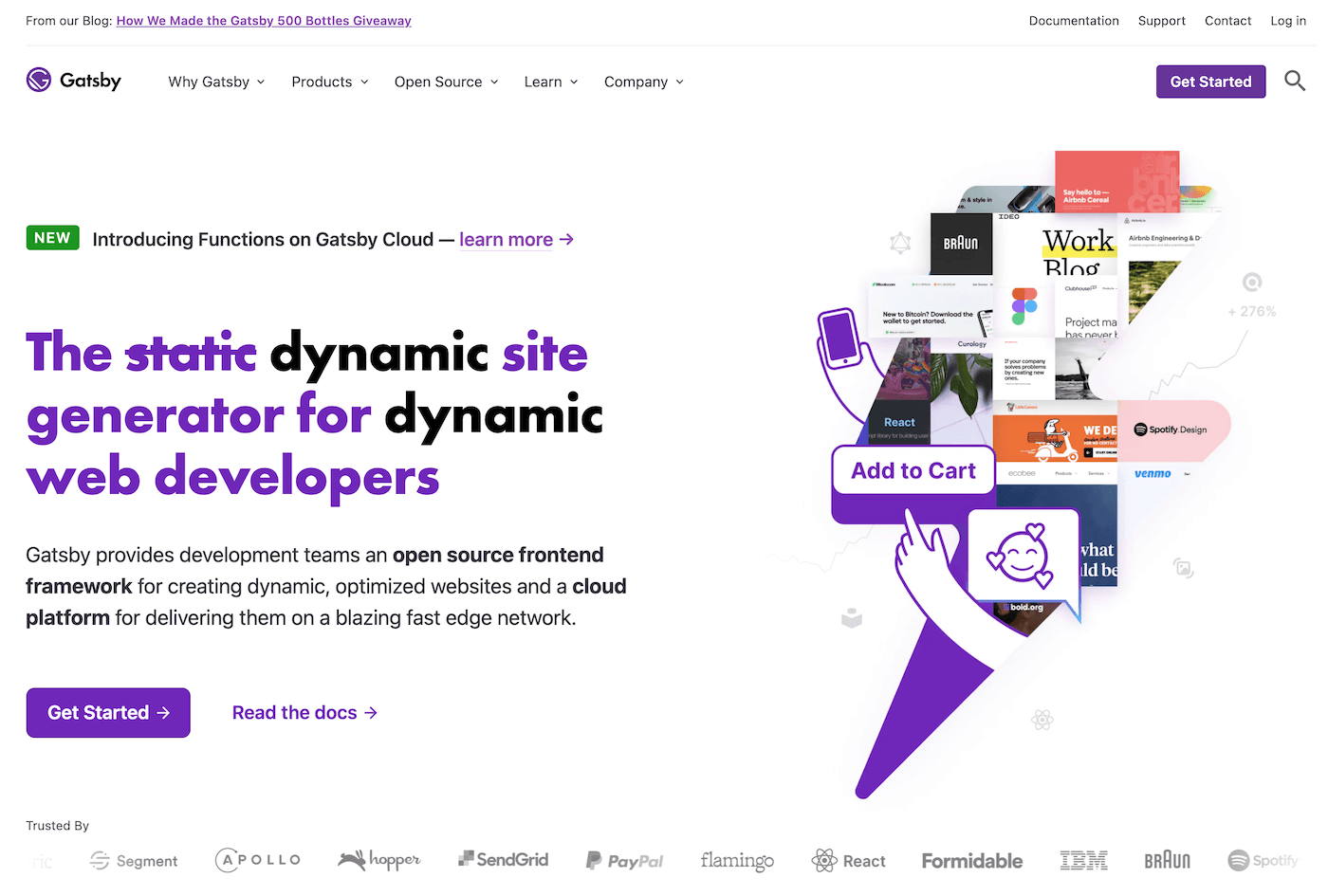1328x896 pixels.
Task: Open the Documentation menu item
Action: (1074, 21)
